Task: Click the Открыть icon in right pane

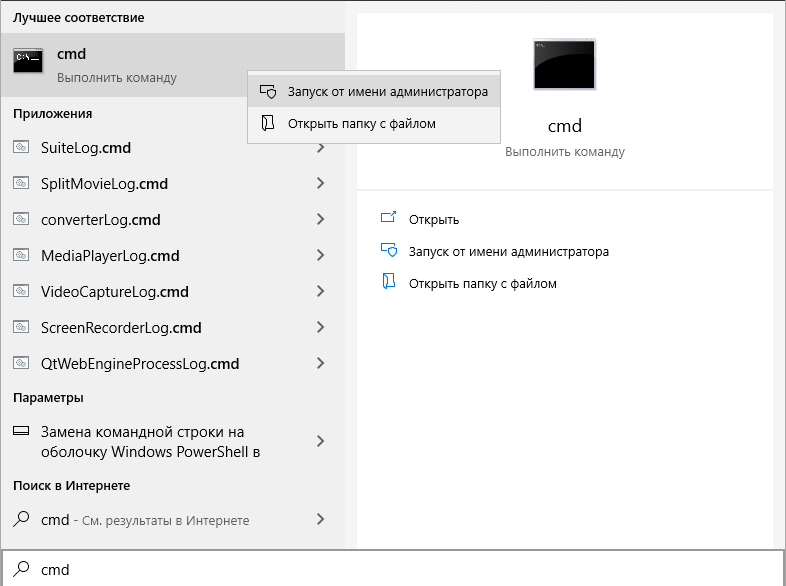Action: click(x=388, y=217)
